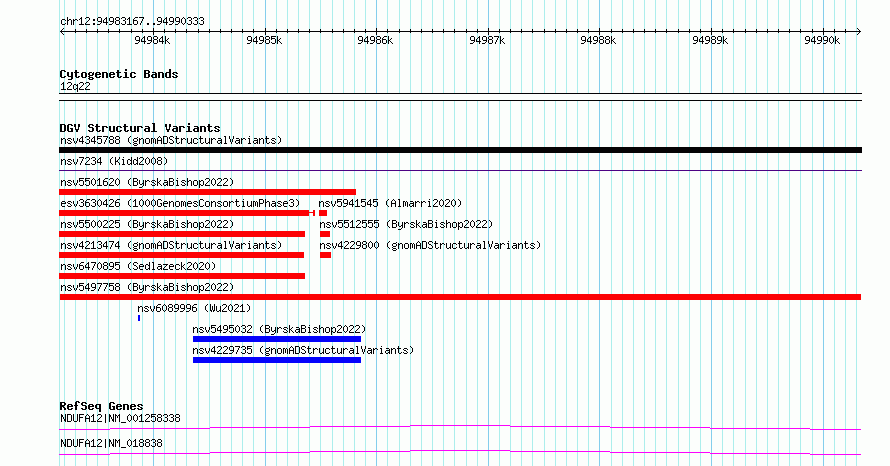Click the red nsv5500225 variant bar
The height and width of the screenshot is (466, 890).
[182, 234]
